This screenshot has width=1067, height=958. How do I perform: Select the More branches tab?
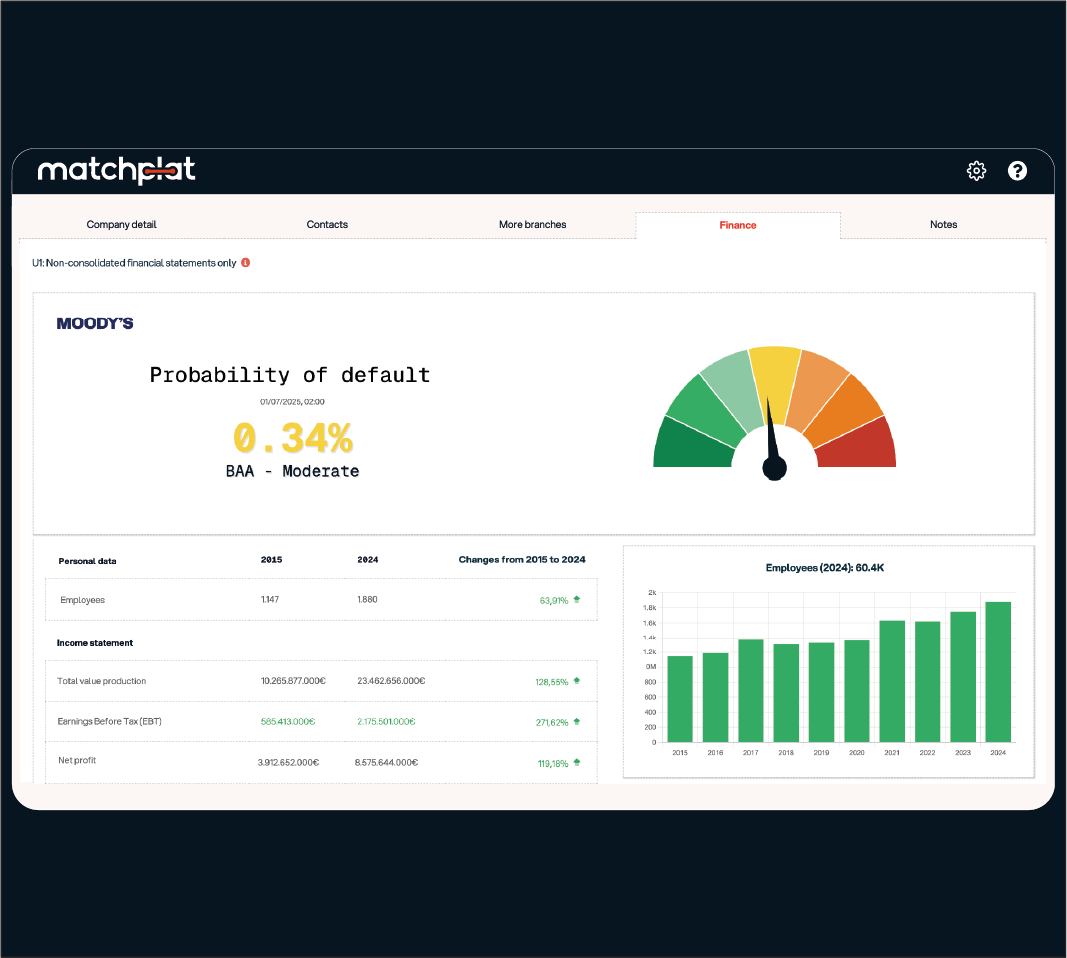pyautogui.click(x=532, y=225)
